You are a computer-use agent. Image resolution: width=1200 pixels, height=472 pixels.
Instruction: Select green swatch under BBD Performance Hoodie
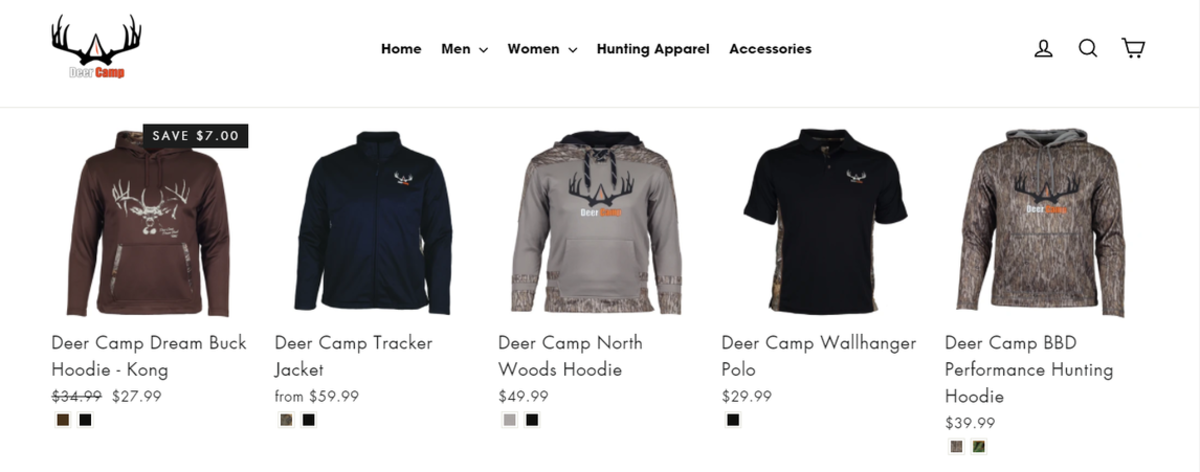(x=979, y=447)
